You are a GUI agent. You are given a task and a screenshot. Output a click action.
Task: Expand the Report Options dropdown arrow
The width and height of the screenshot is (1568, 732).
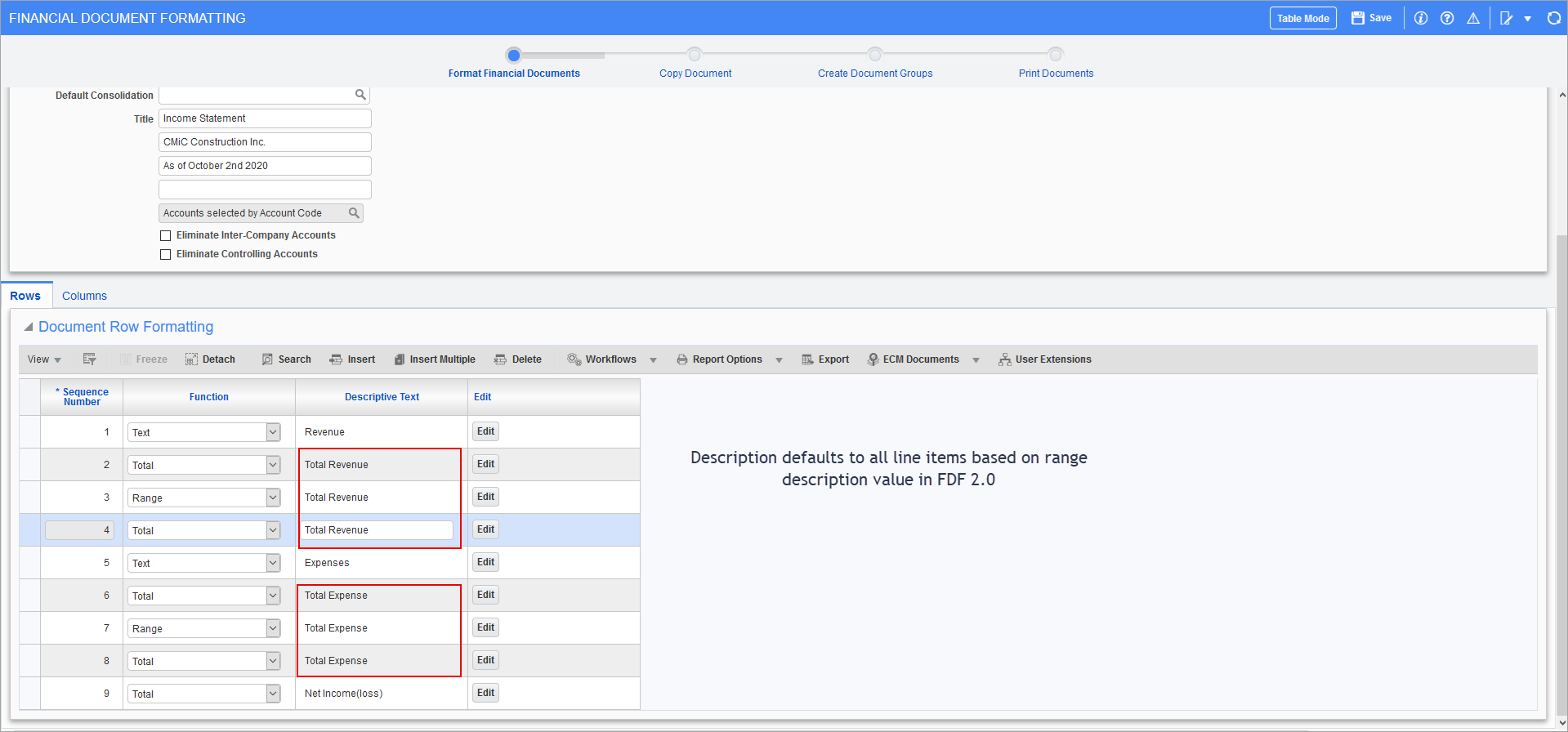click(x=779, y=360)
